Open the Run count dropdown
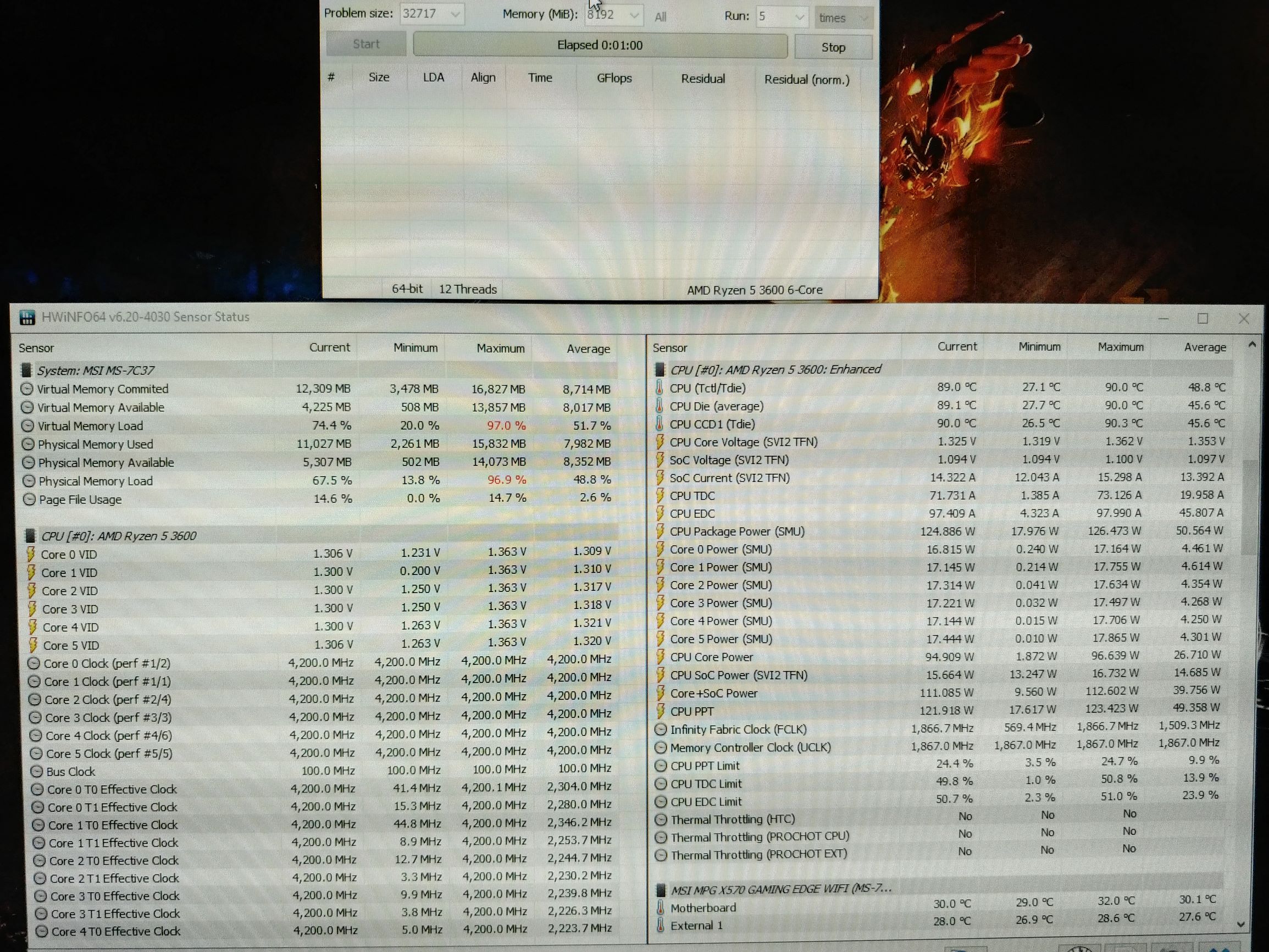 799,17
